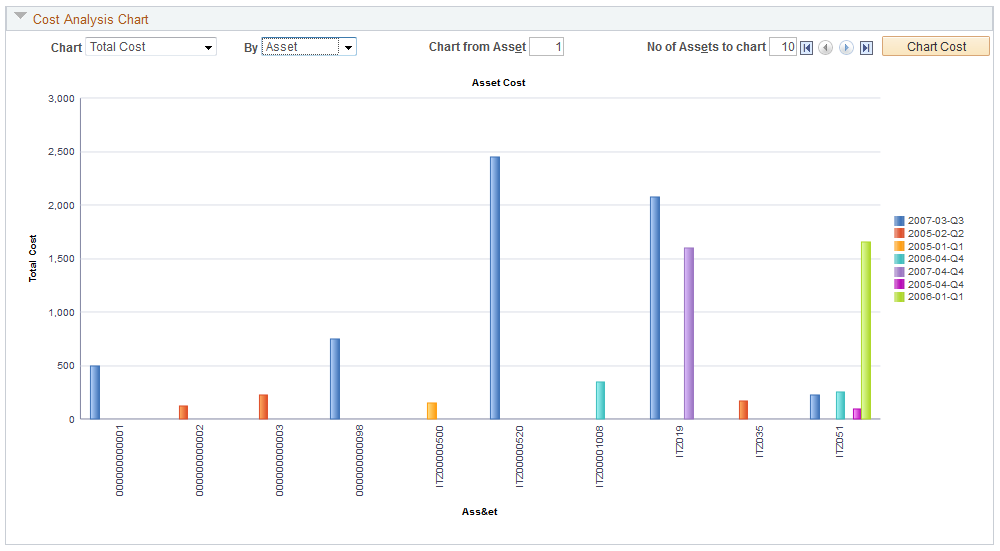The image size is (1000, 551).
Task: Click the blue bar for 000000000098
Action: [335, 379]
